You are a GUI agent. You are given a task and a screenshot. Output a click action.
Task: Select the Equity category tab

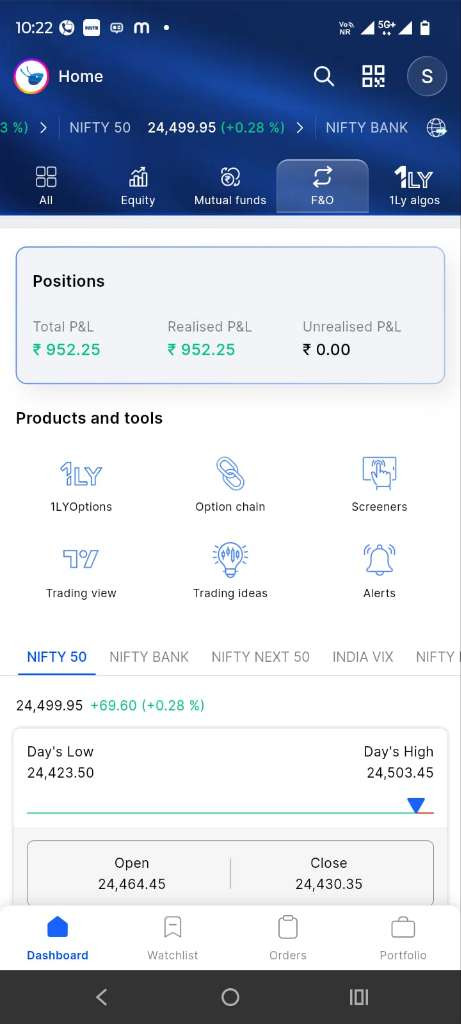138,186
